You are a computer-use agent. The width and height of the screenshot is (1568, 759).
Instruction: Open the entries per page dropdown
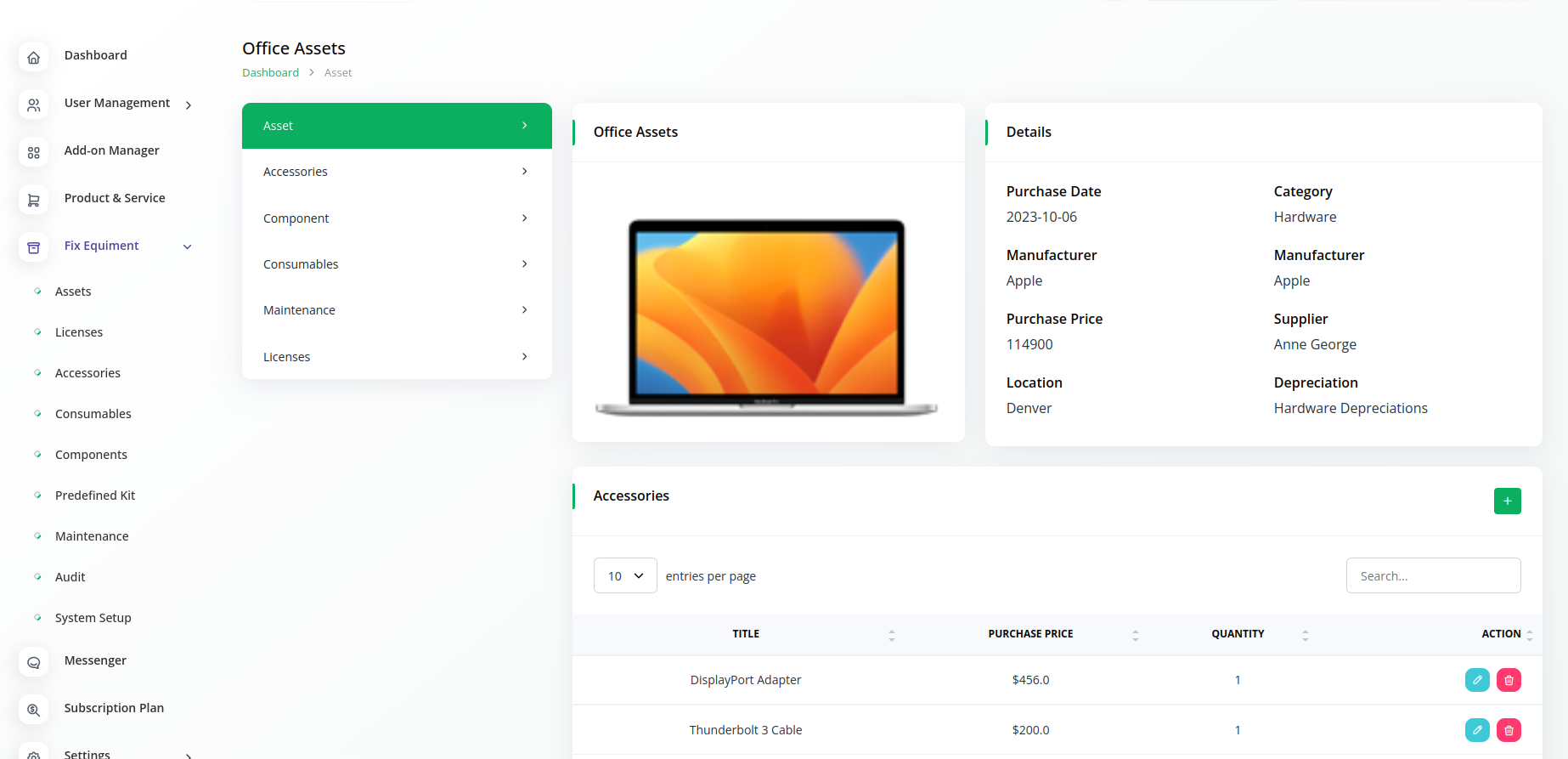[x=625, y=575]
